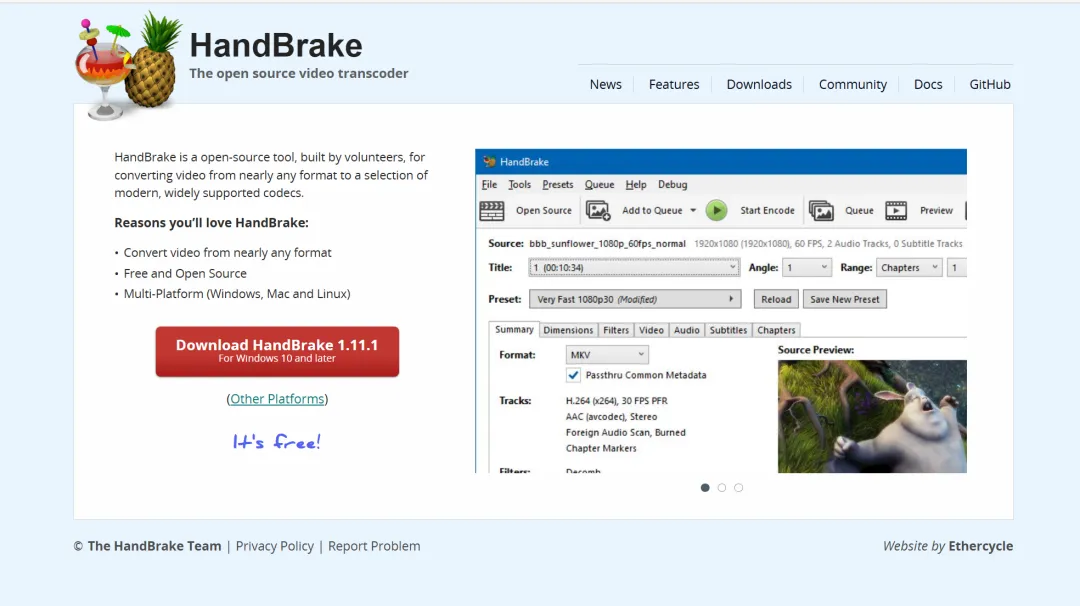Image resolution: width=1080 pixels, height=606 pixels.
Task: Follow the Other Platforms link
Action: click(x=277, y=399)
